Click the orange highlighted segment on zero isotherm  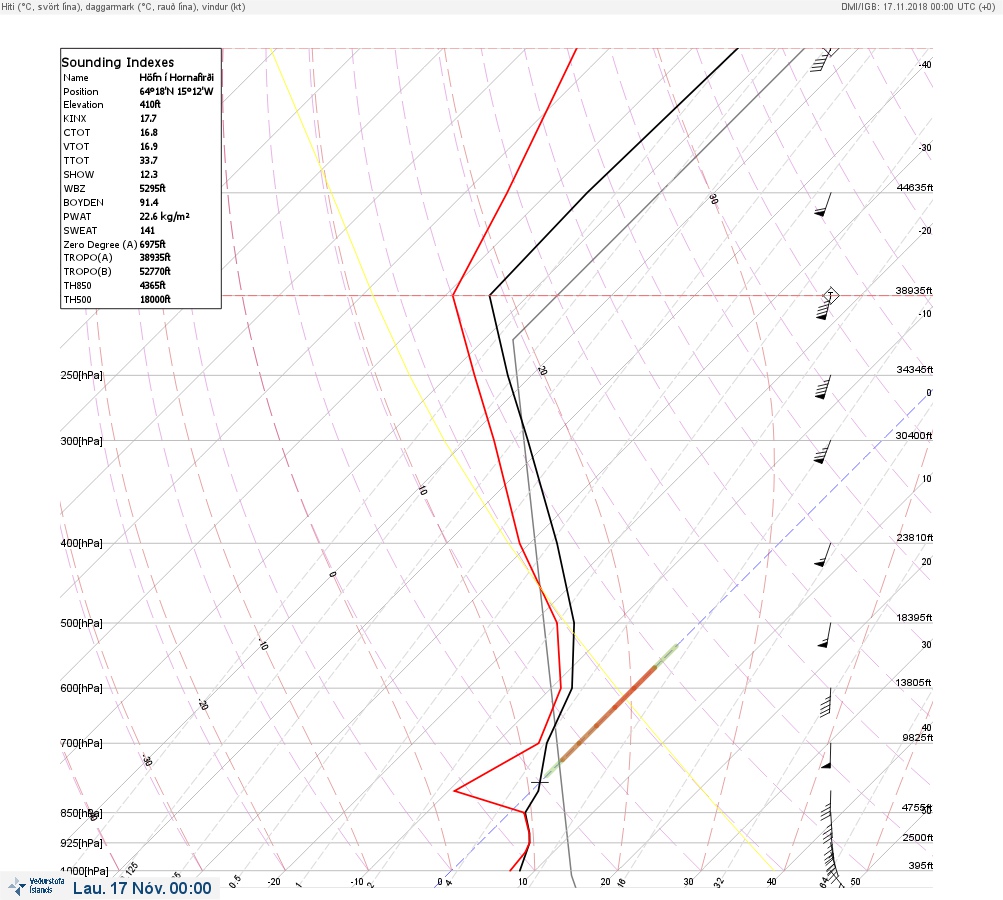click(608, 713)
